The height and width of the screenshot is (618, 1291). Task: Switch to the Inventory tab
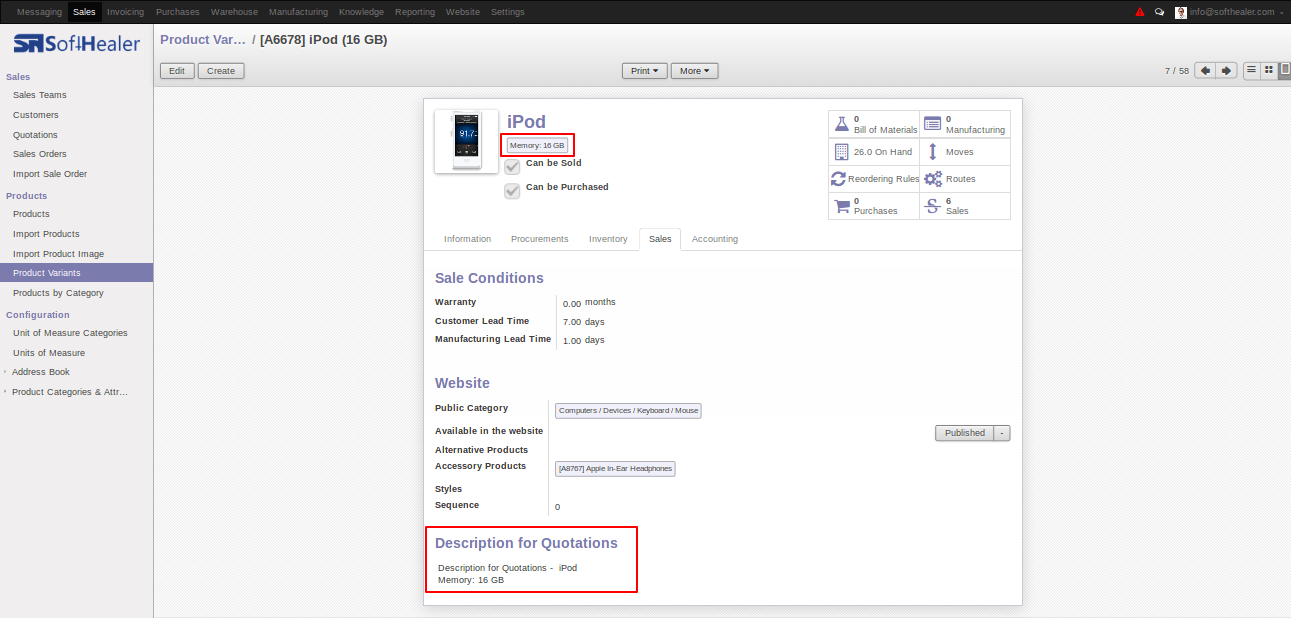[608, 239]
